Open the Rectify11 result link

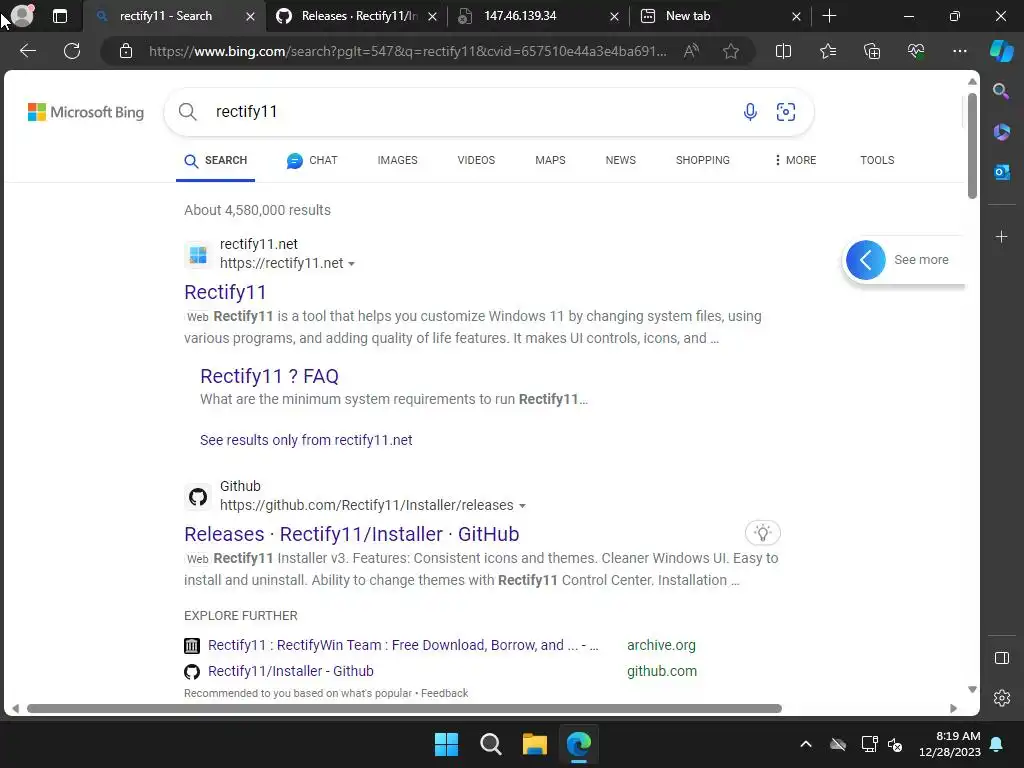click(225, 292)
